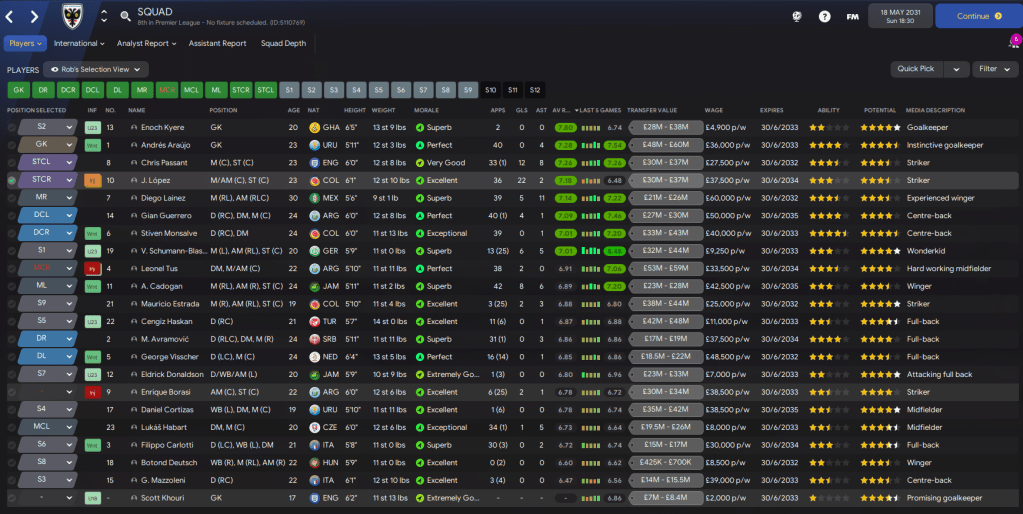Open the Assistant Report tab

[x=217, y=44]
